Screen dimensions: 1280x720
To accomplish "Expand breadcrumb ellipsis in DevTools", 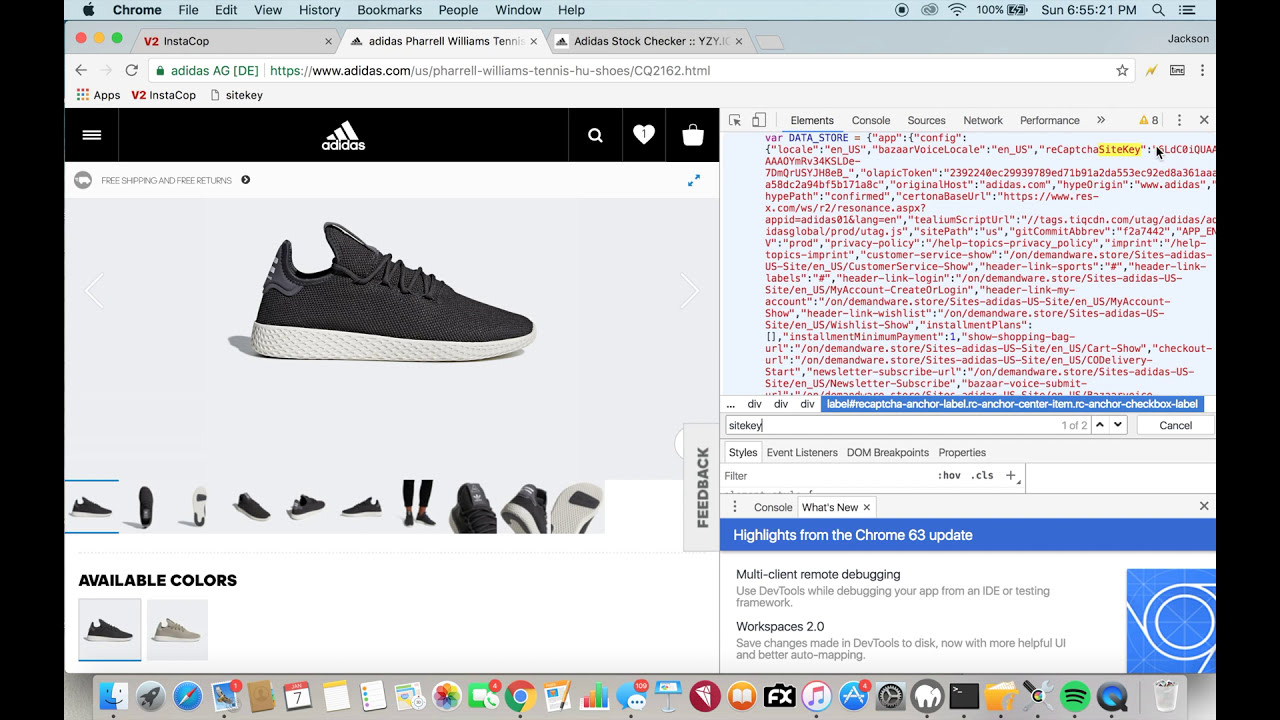I will tap(731, 404).
